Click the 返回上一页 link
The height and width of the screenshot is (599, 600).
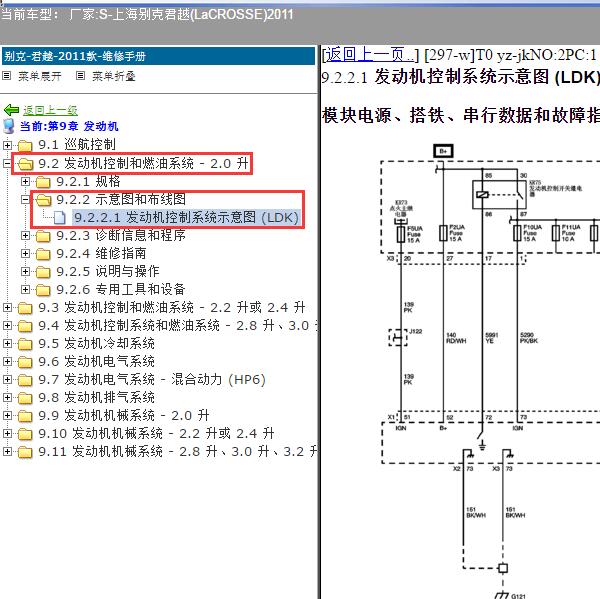(x=370, y=55)
